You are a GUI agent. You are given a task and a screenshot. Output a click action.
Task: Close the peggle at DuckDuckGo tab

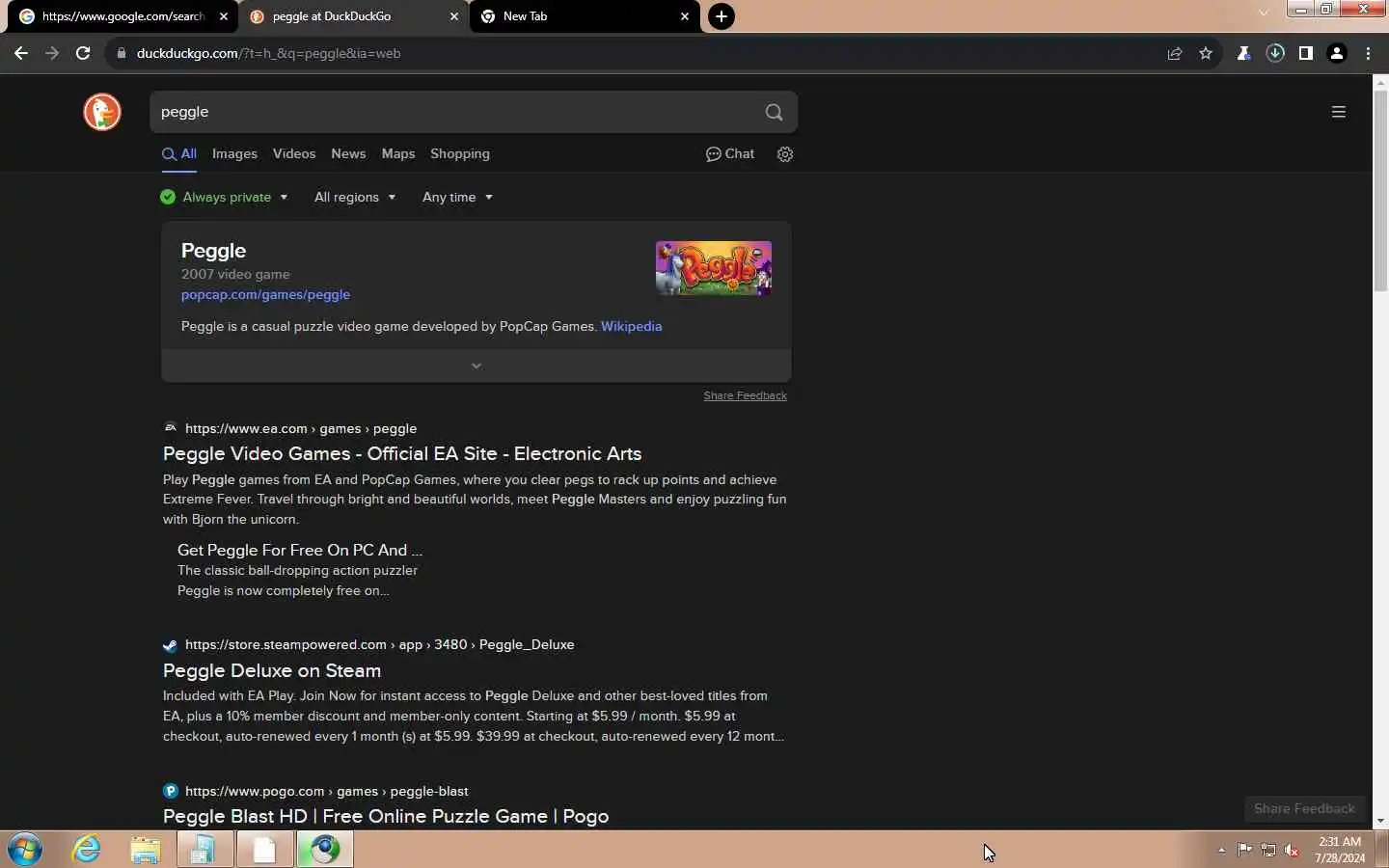click(454, 16)
